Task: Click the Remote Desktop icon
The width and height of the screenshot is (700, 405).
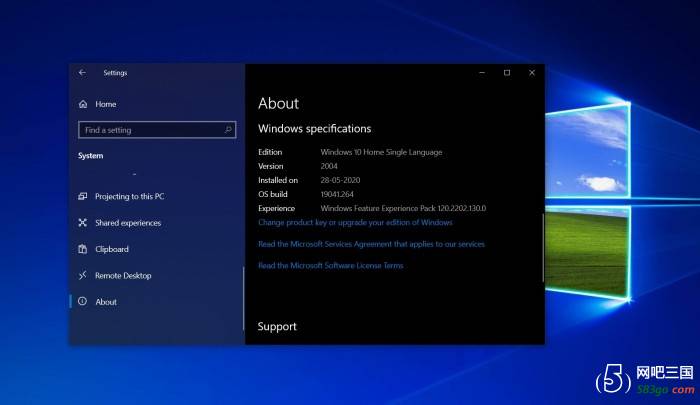Action: [83, 275]
